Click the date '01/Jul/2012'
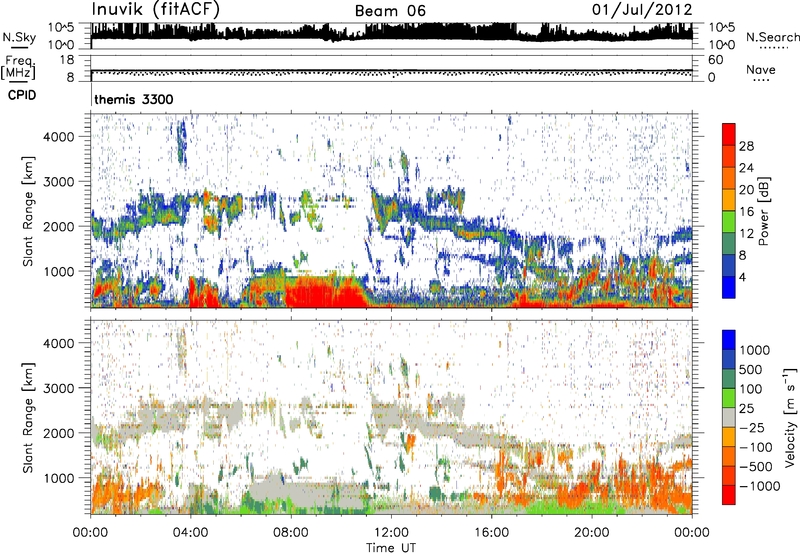This screenshot has height=554, width=800. 642,10
